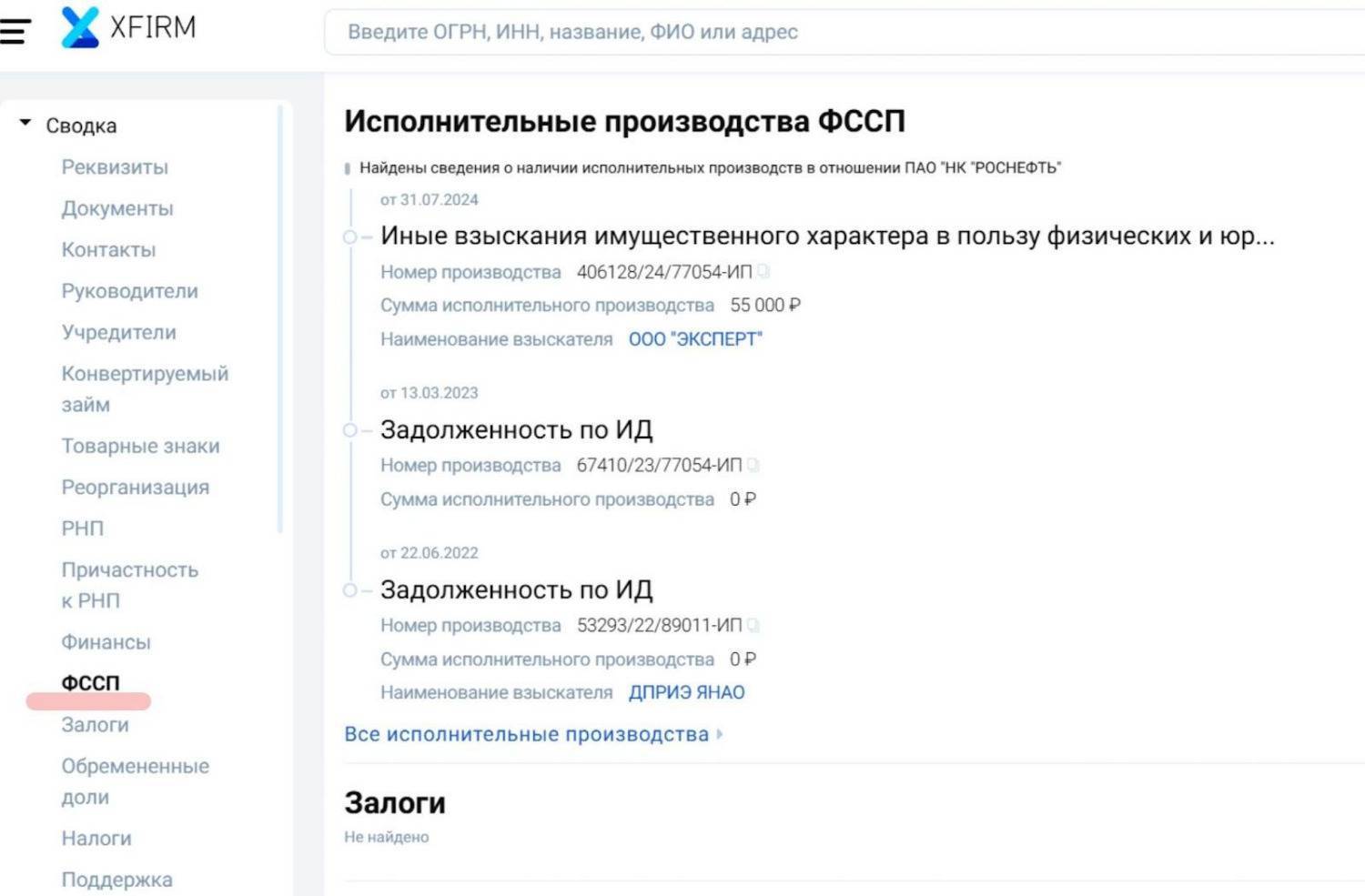Open Руководители in the sidebar

[129, 291]
